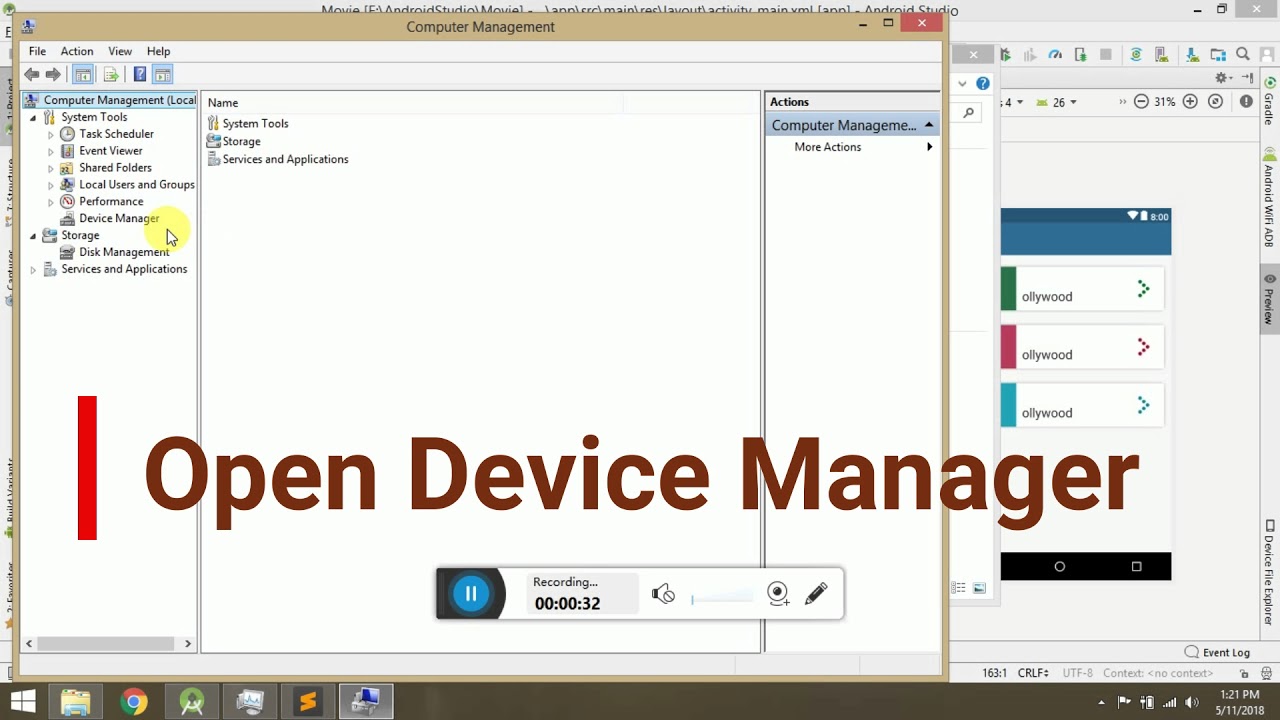Click the recorder webcam icon
The width and height of the screenshot is (1280, 720).
(778, 594)
